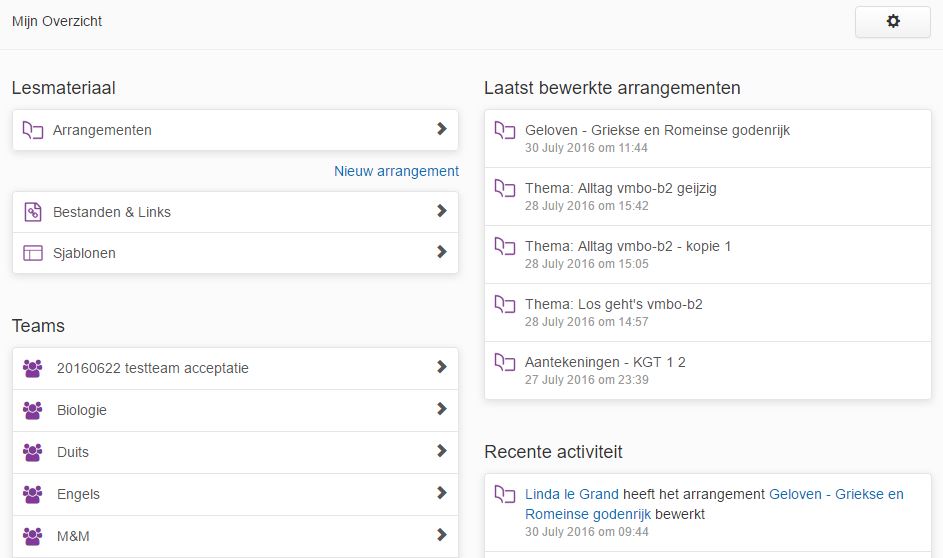The width and height of the screenshot is (943, 558).
Task: Click icon beside Aantekeningen - KGT 1 2
Action: coord(505,362)
